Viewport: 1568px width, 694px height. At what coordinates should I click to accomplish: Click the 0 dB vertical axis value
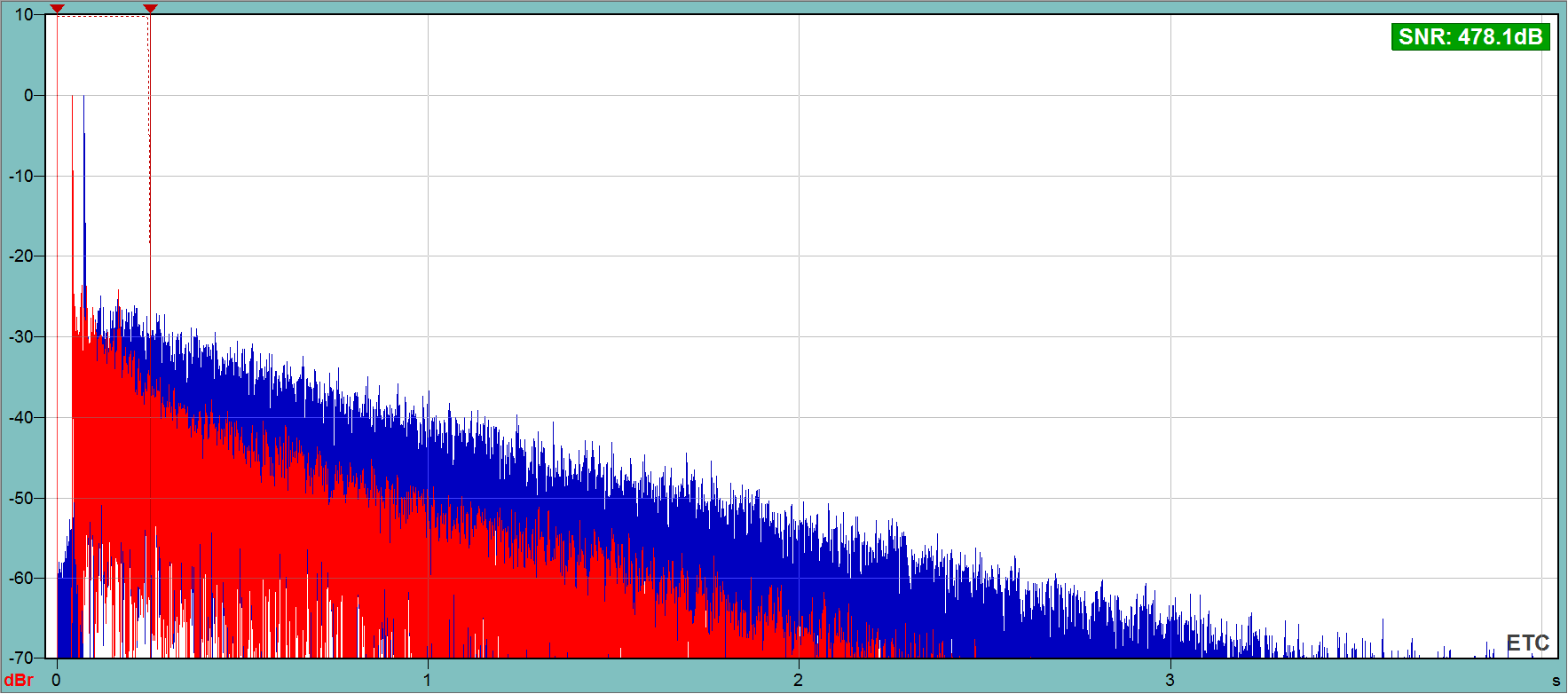[28, 95]
